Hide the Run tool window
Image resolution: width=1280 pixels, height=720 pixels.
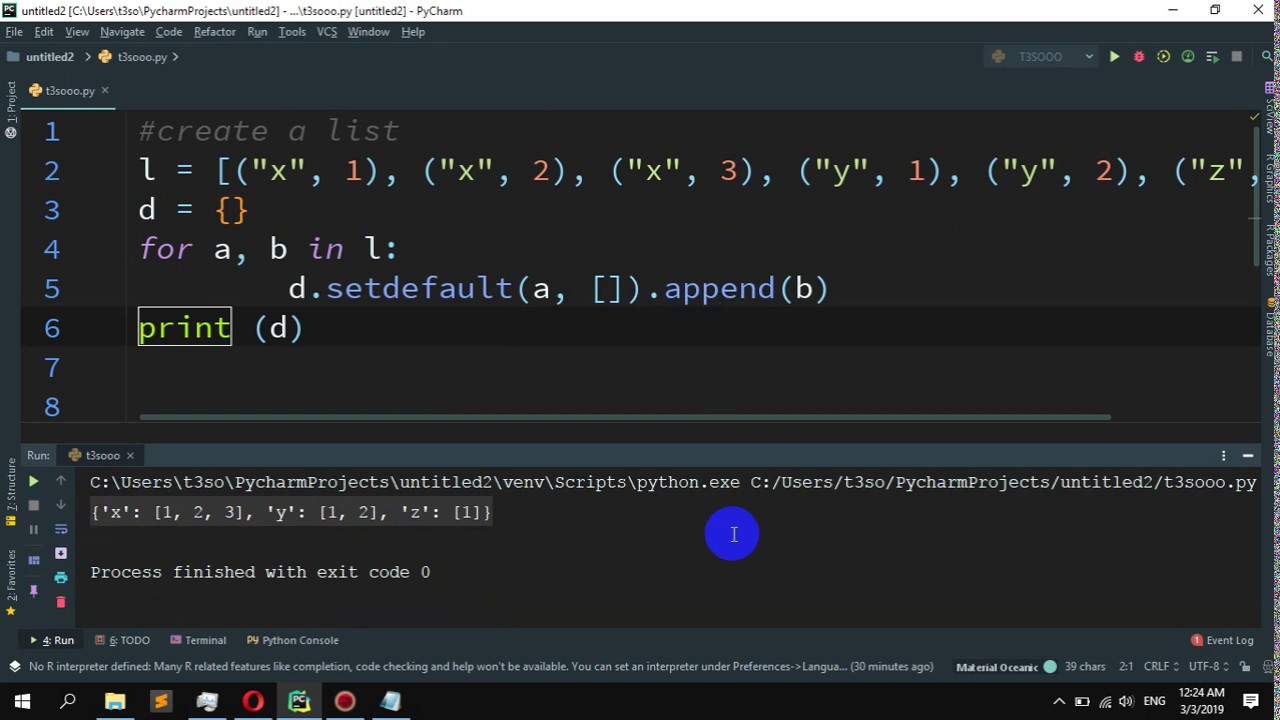(x=1248, y=455)
